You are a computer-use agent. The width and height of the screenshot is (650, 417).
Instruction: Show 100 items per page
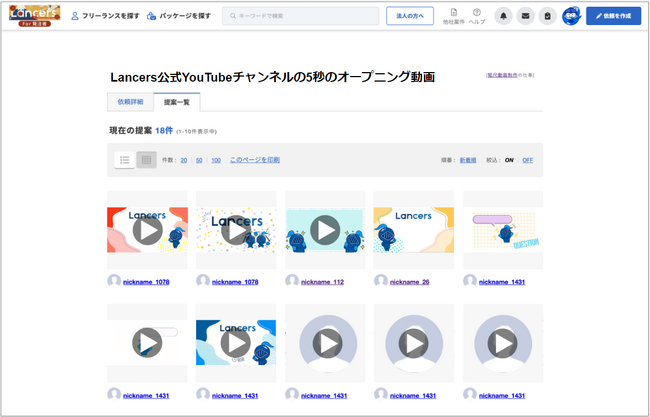(x=216, y=160)
